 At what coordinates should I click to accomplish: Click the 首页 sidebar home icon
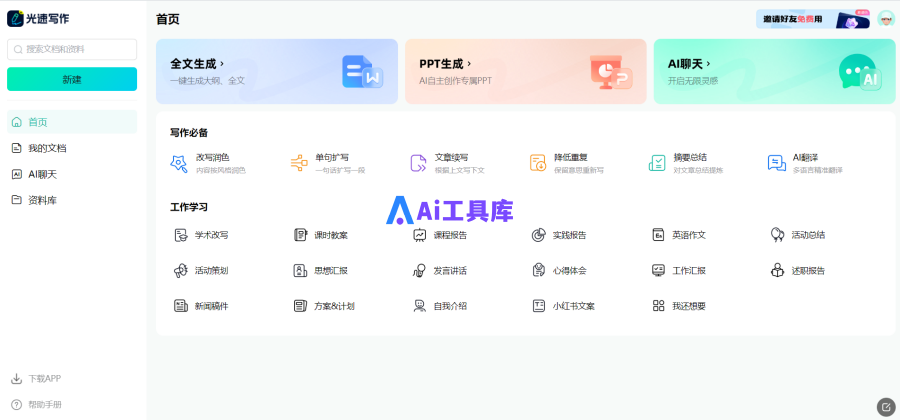17,122
